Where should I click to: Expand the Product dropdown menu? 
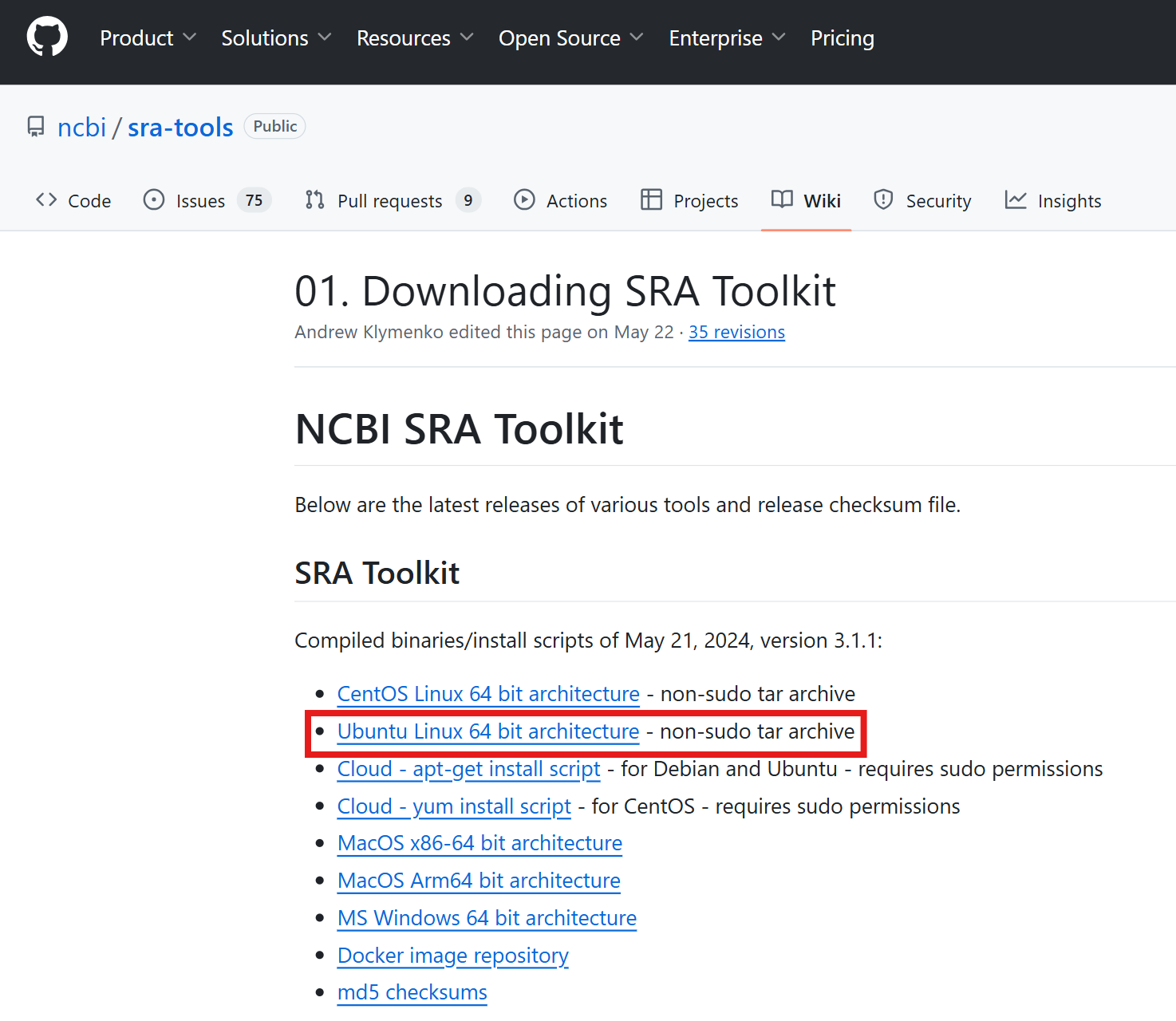148,37
